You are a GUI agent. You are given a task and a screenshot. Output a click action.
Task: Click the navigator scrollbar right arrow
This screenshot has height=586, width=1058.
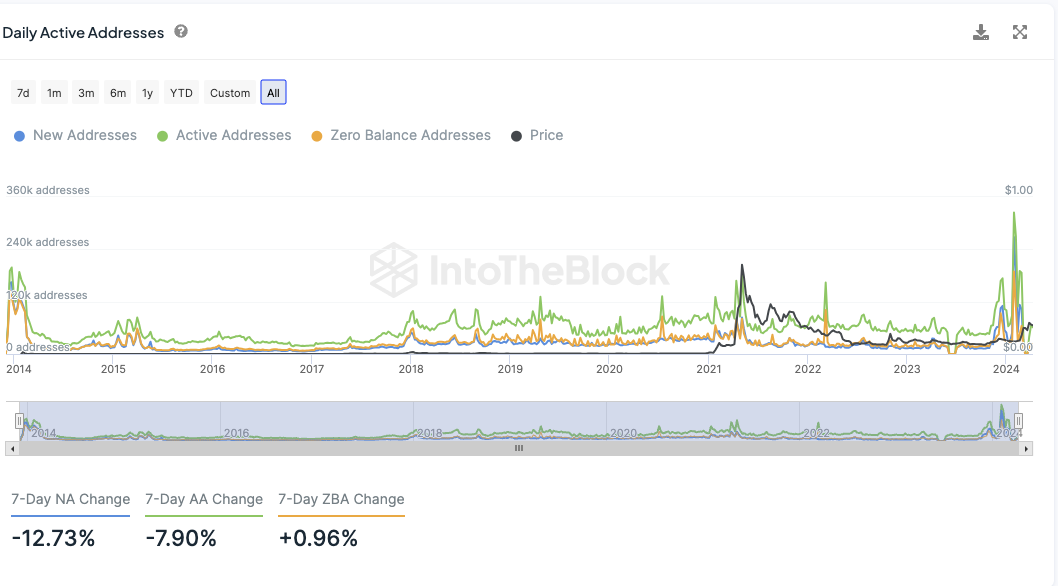(x=1026, y=448)
